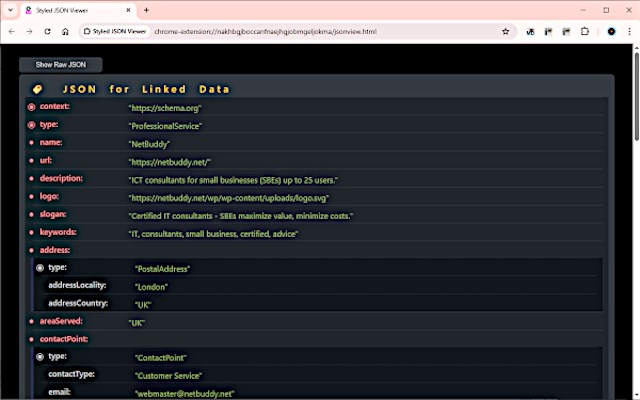The height and width of the screenshot is (400, 640).
Task: Toggle the top-level type key bullet
Action: tap(31, 125)
